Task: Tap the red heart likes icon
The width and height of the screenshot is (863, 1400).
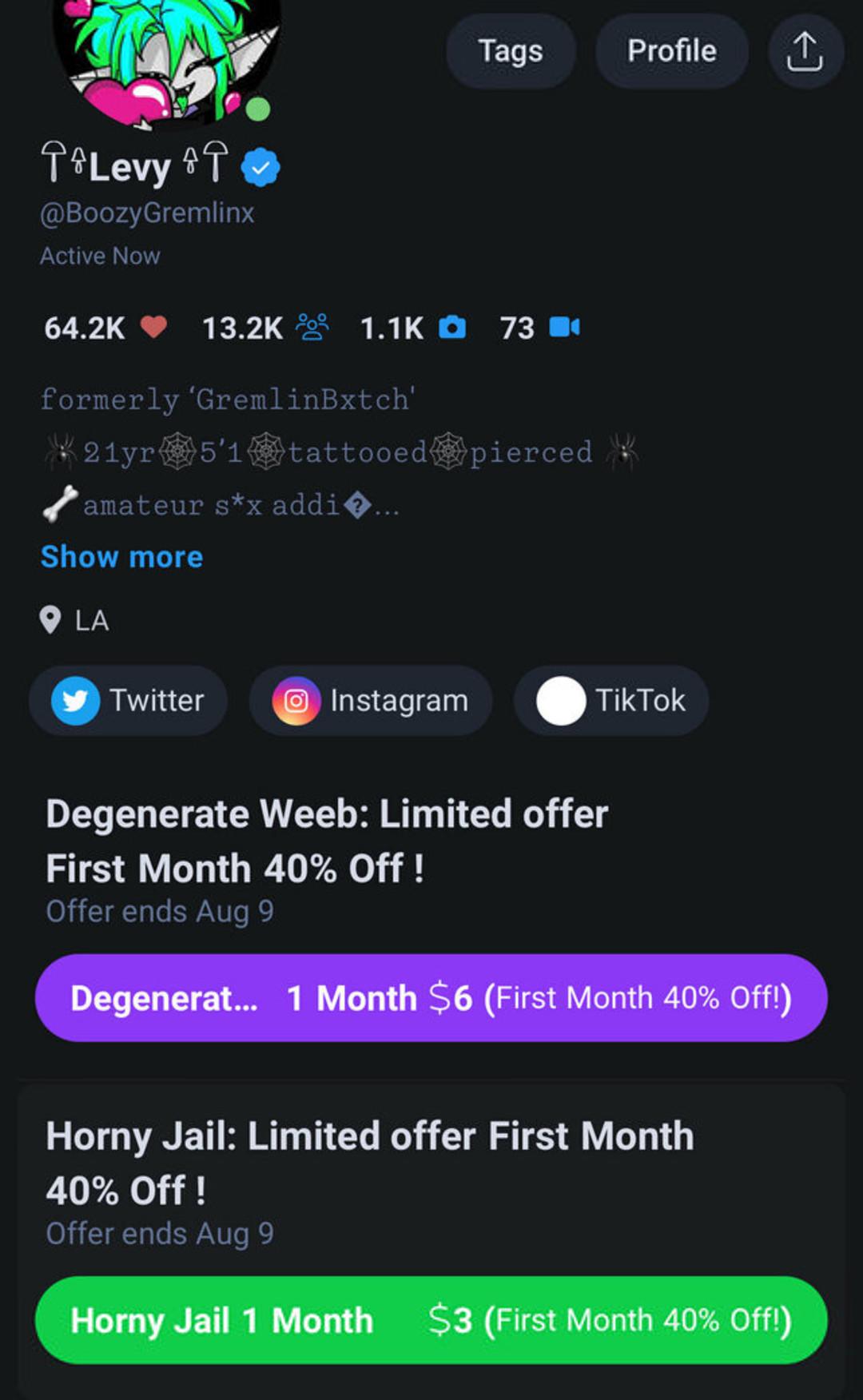Action: (x=153, y=327)
